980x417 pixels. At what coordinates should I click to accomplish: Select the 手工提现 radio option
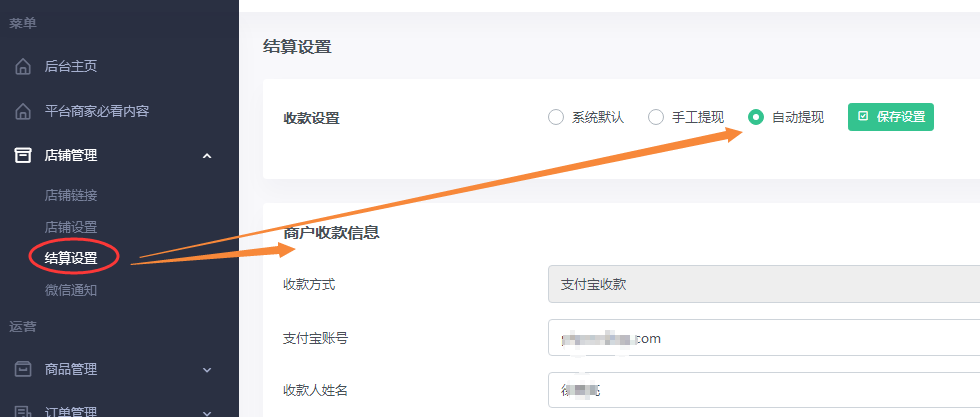(656, 117)
